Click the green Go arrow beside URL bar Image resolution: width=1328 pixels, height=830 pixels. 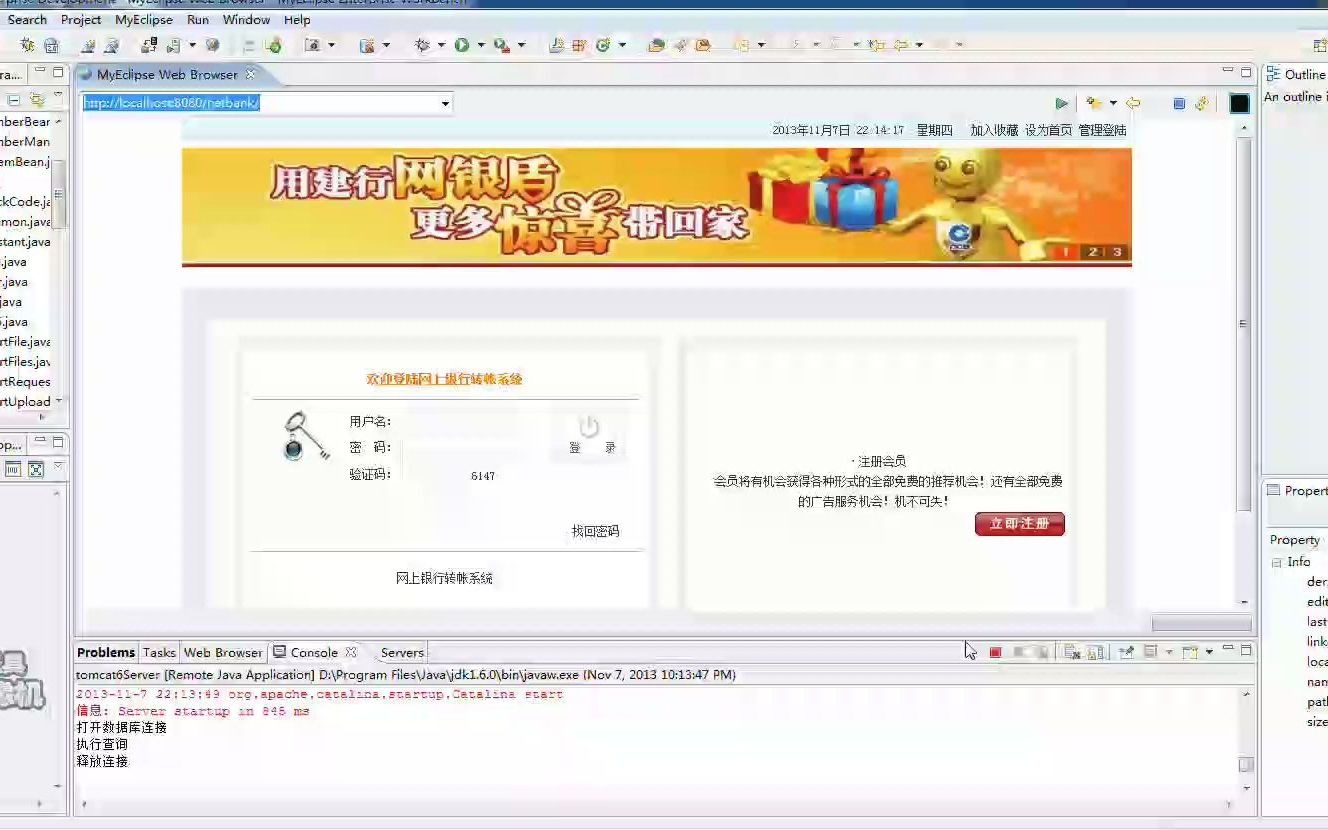pos(1061,103)
